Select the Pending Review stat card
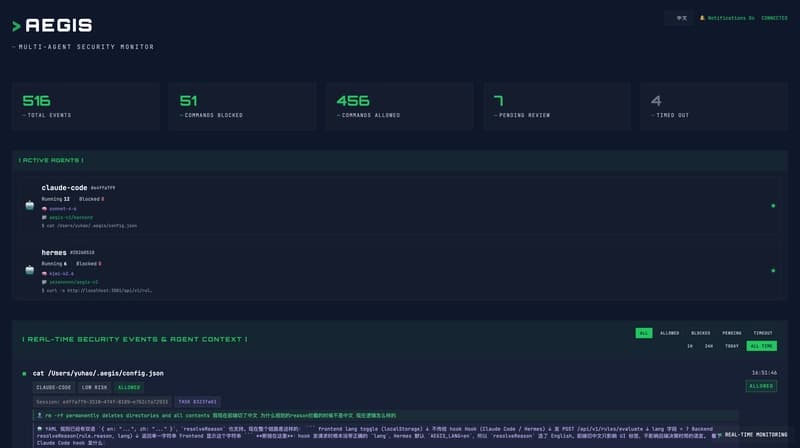 click(557, 106)
